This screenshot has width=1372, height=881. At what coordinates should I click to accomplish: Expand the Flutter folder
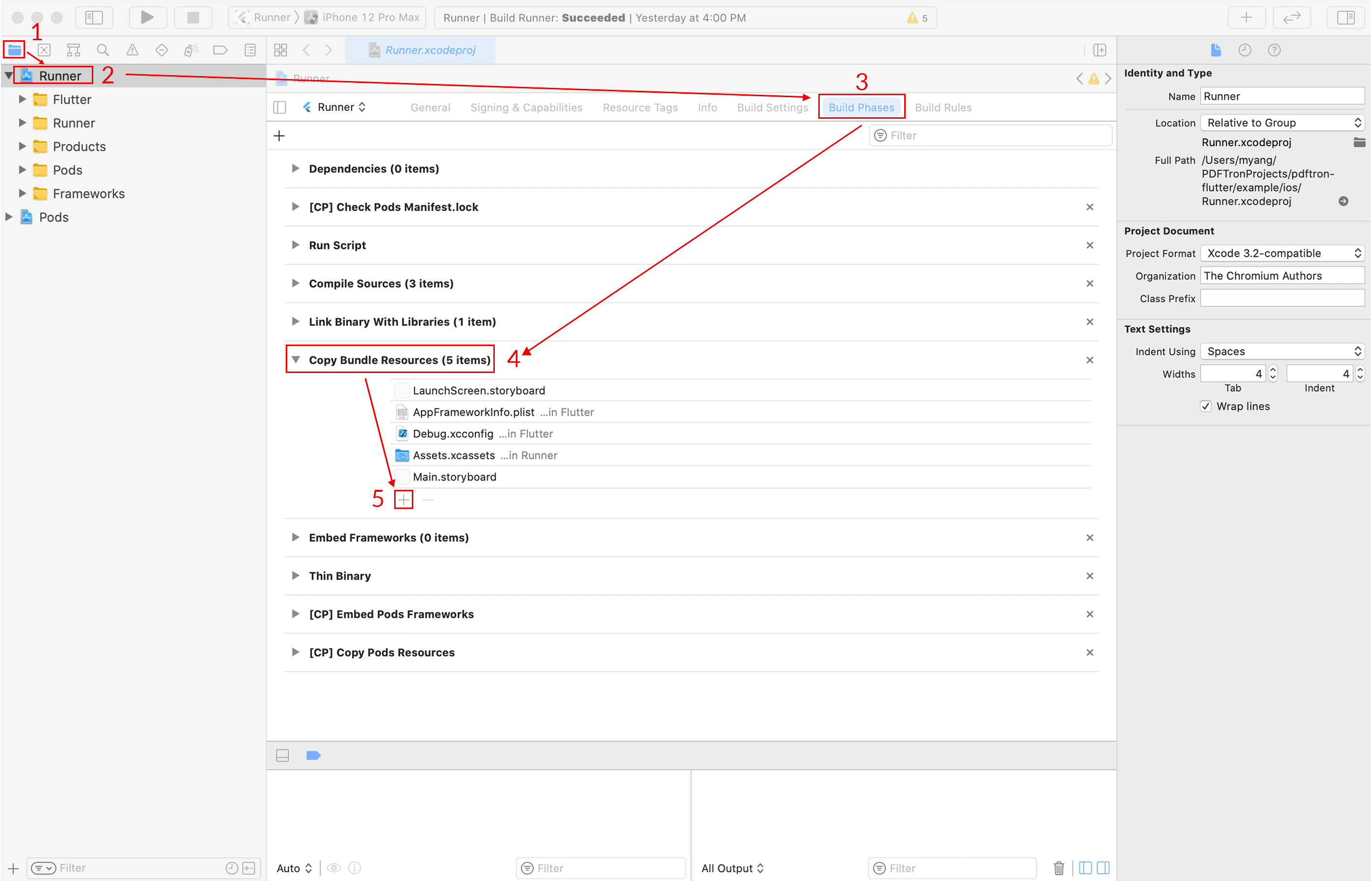[x=22, y=100]
